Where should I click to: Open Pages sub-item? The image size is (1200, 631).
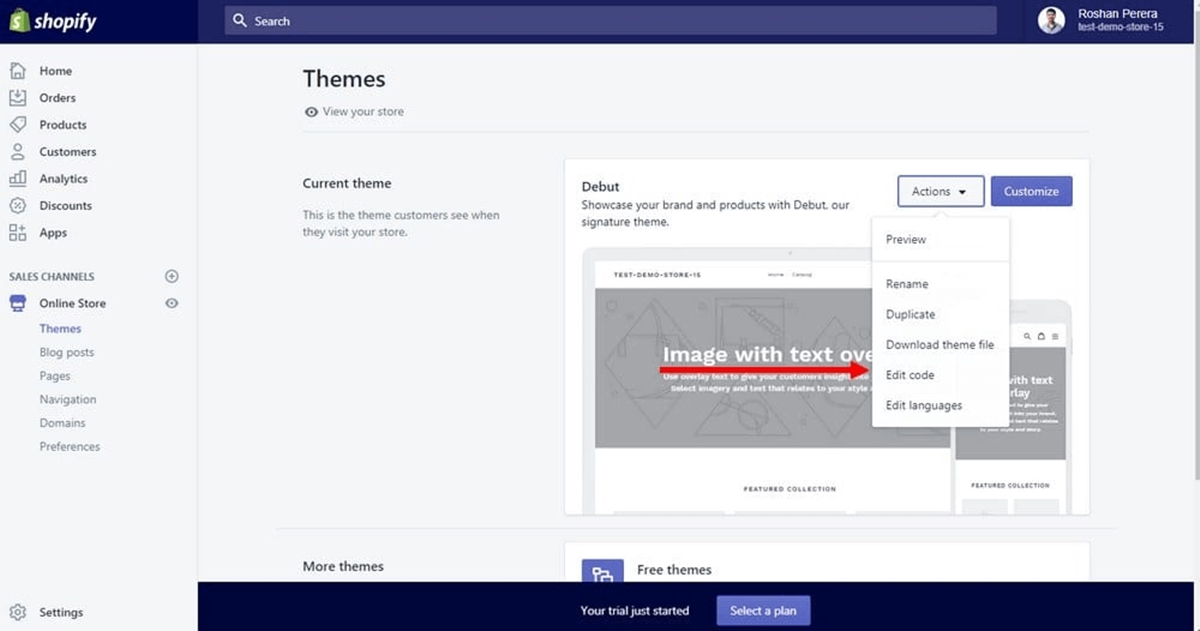55,376
